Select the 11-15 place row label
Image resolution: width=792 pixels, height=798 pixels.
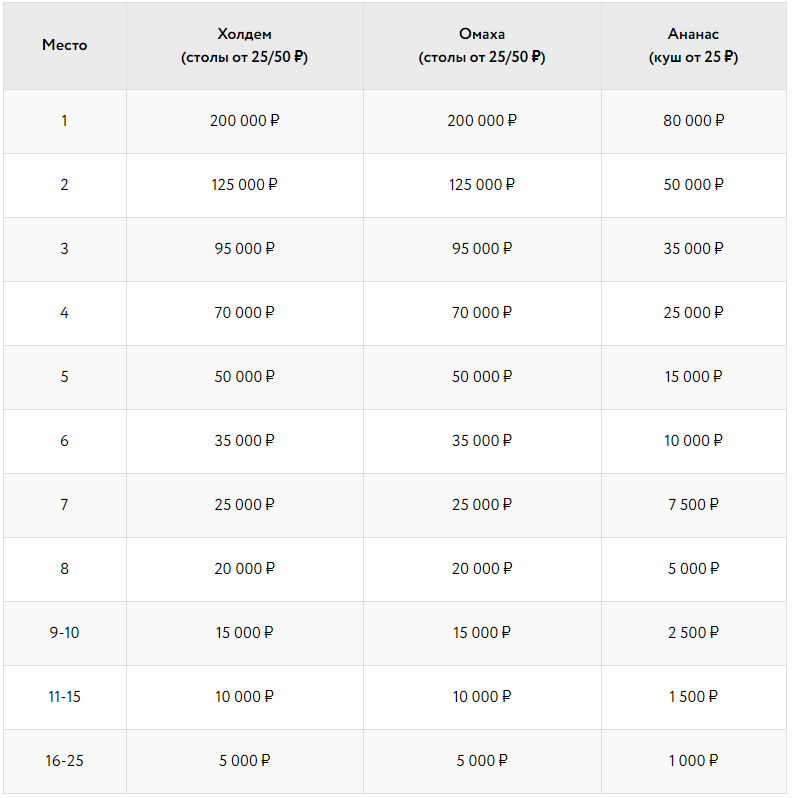point(64,697)
